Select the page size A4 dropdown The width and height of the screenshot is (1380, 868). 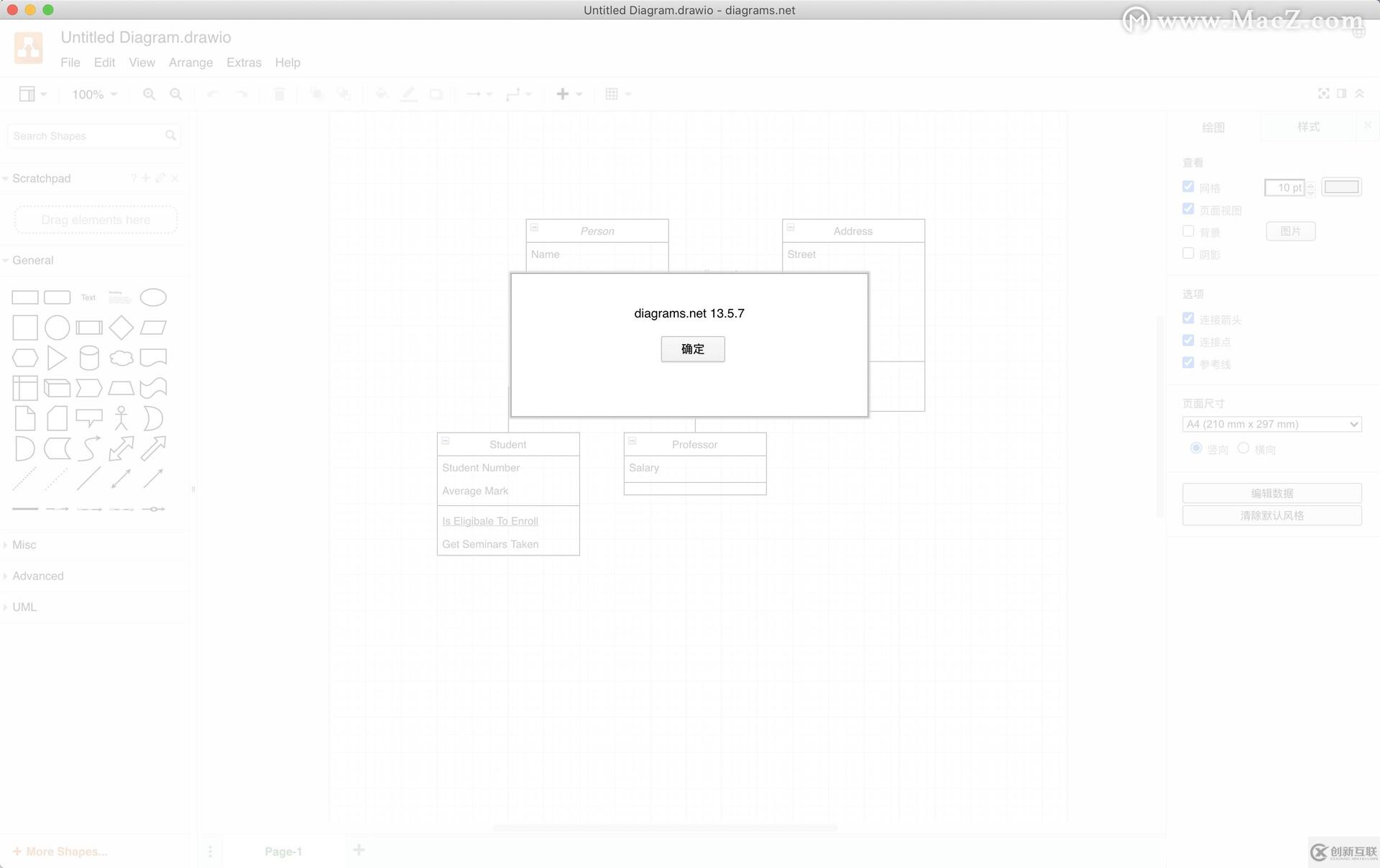(x=1272, y=424)
